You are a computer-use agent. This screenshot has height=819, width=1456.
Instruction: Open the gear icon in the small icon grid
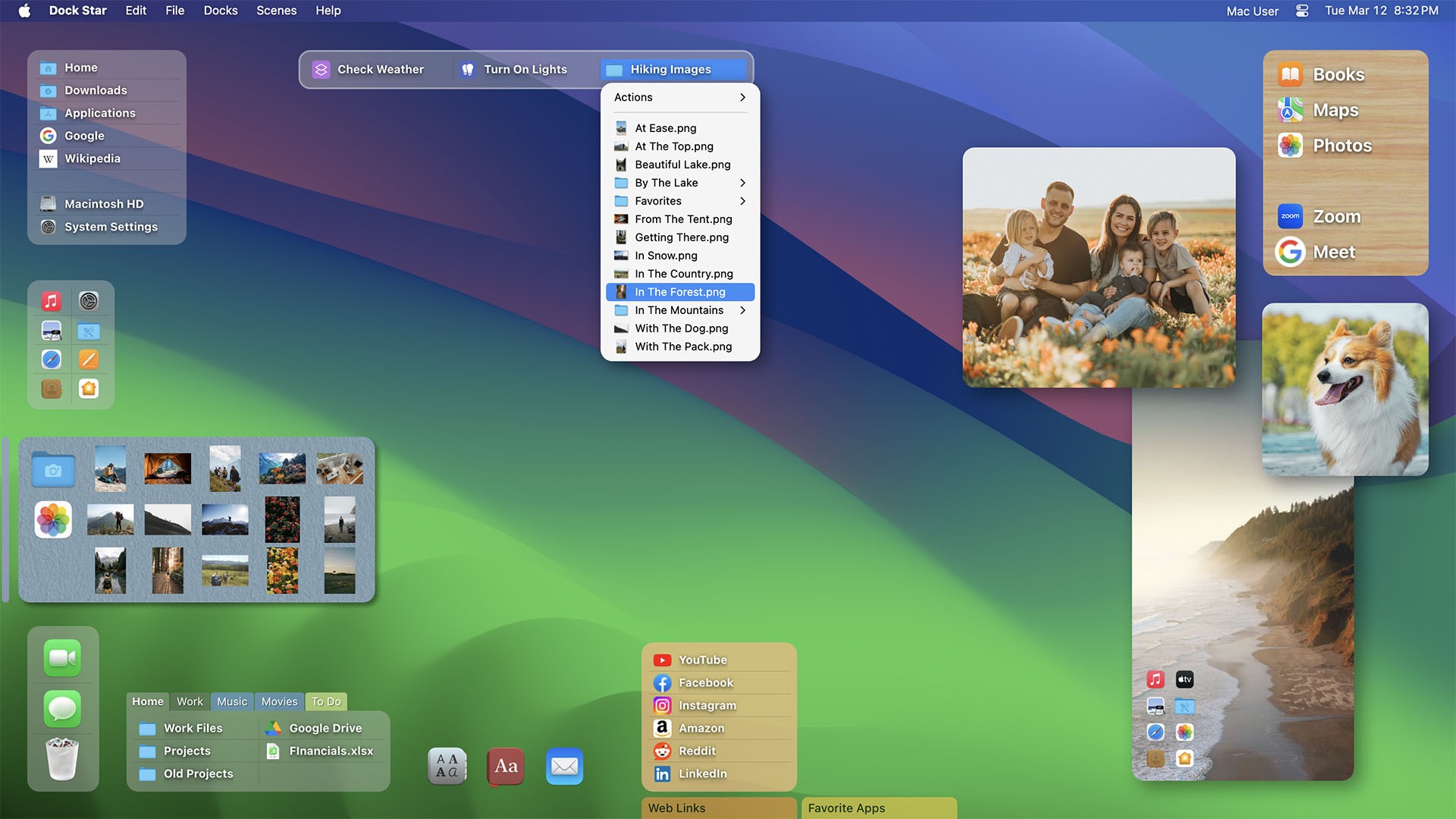pos(89,301)
